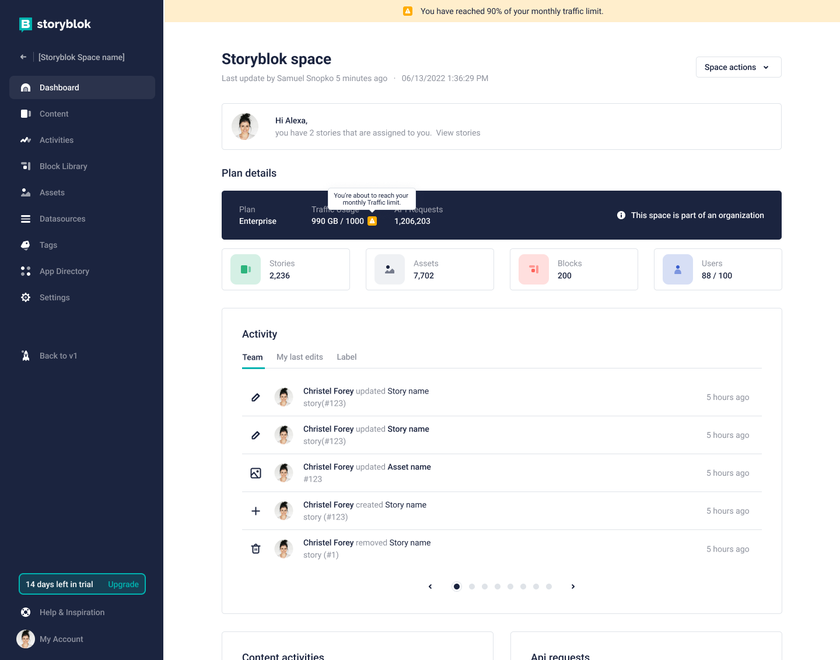This screenshot has height=660, width=840.
Task: Select the second pagination dot in Activity
Action: point(472,587)
